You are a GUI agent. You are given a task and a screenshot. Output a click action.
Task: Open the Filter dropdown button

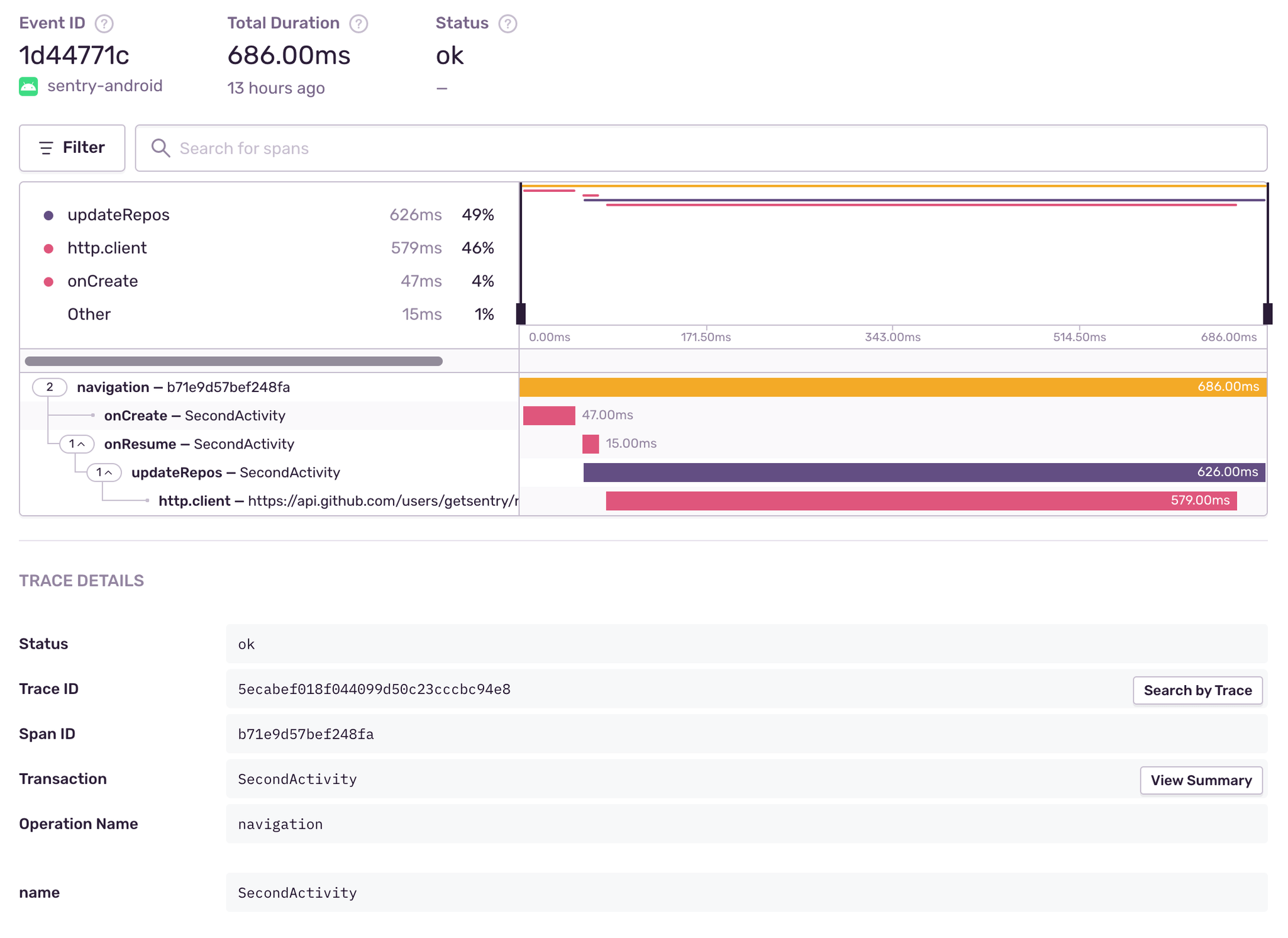(x=72, y=148)
